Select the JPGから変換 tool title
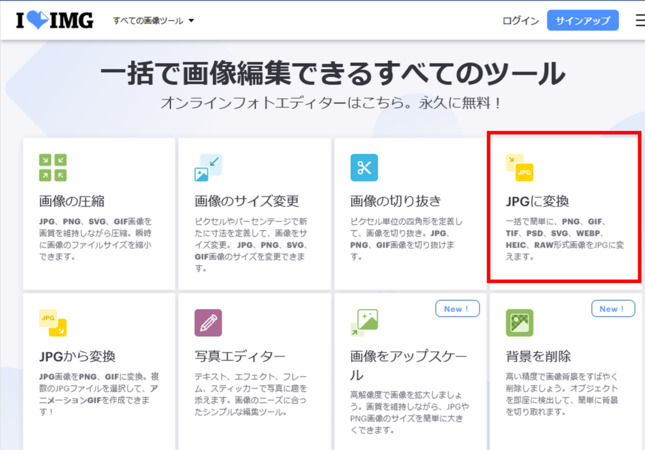 click(77, 356)
